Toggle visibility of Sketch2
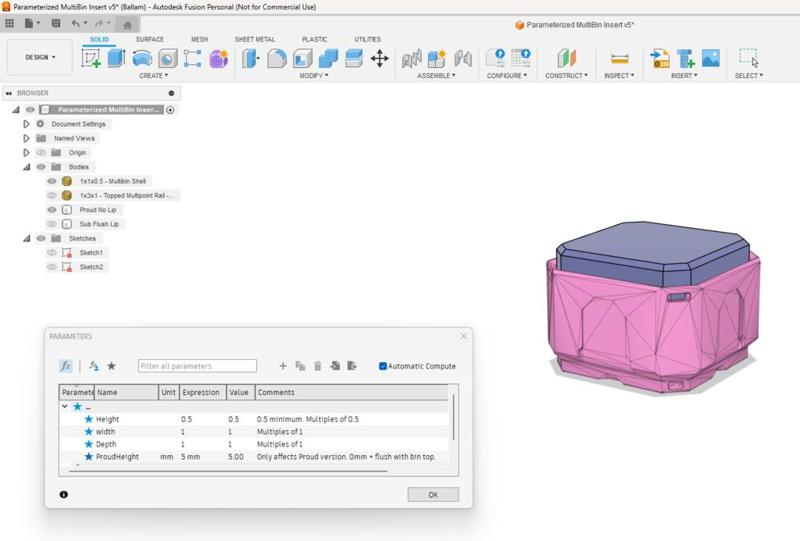Screen dimensions: 800x541 pyautogui.click(x=52, y=267)
